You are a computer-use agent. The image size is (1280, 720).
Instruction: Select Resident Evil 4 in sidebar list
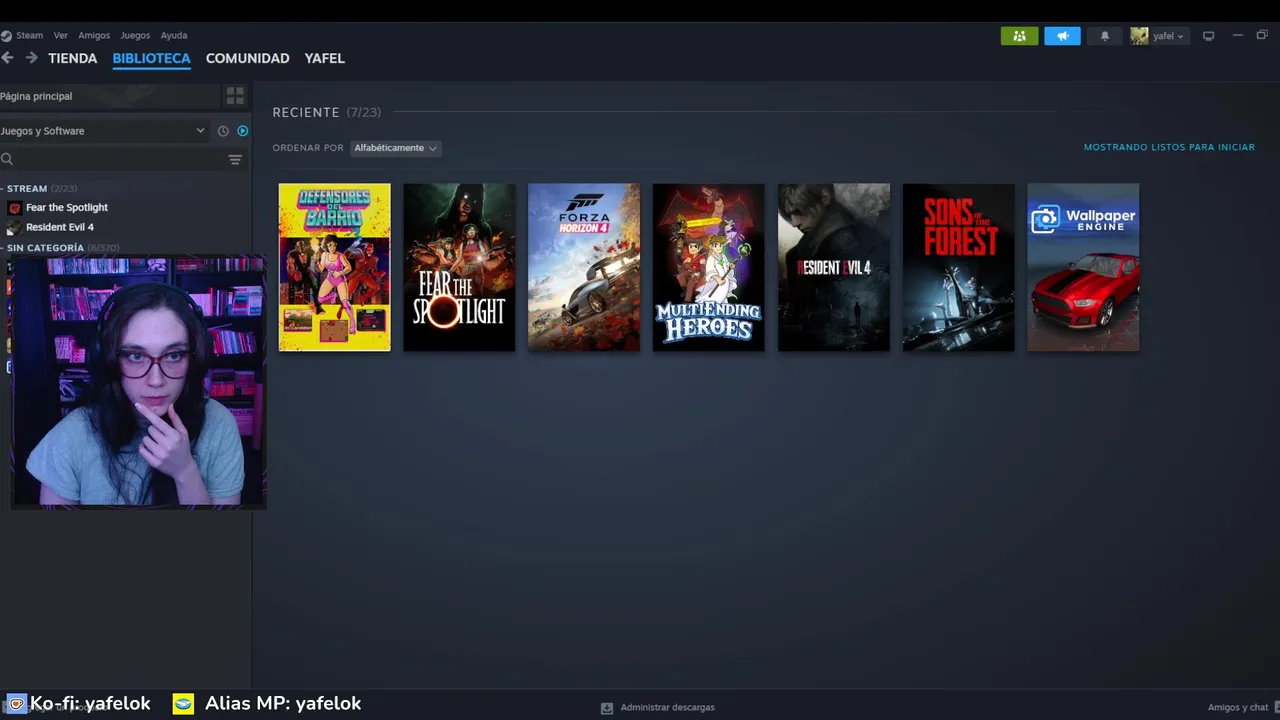click(60, 227)
